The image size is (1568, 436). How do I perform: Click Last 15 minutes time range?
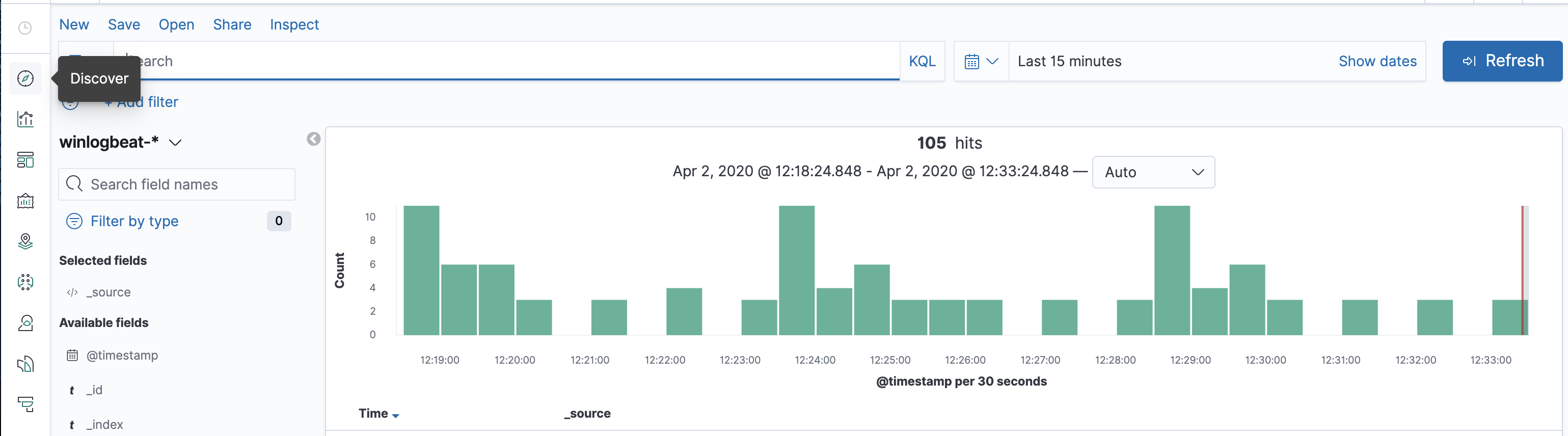click(1069, 62)
